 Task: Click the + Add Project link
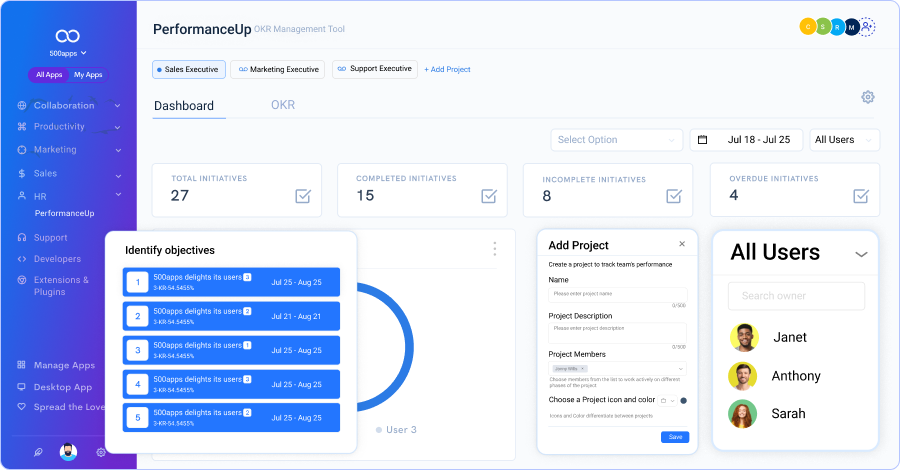pos(447,69)
